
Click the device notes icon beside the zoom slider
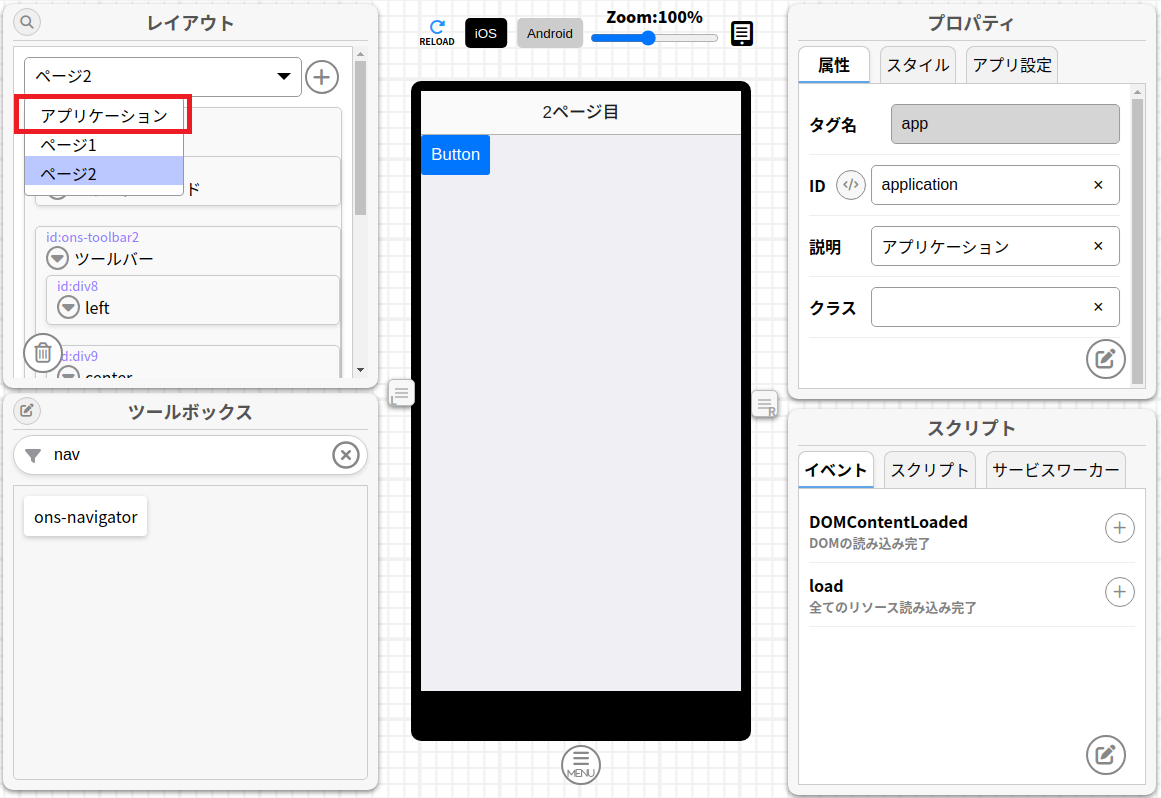(740, 33)
